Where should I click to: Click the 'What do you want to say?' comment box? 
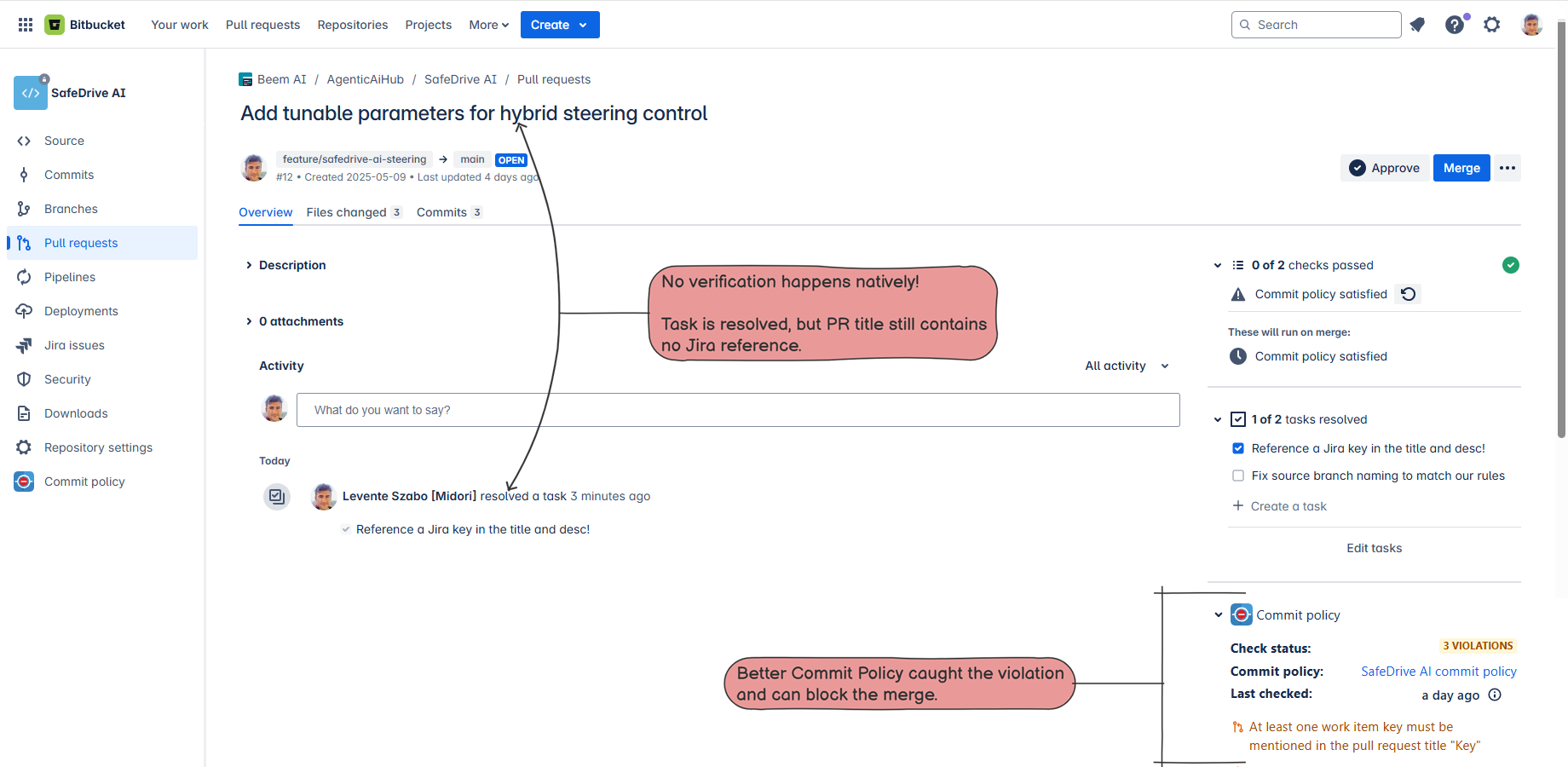[738, 410]
